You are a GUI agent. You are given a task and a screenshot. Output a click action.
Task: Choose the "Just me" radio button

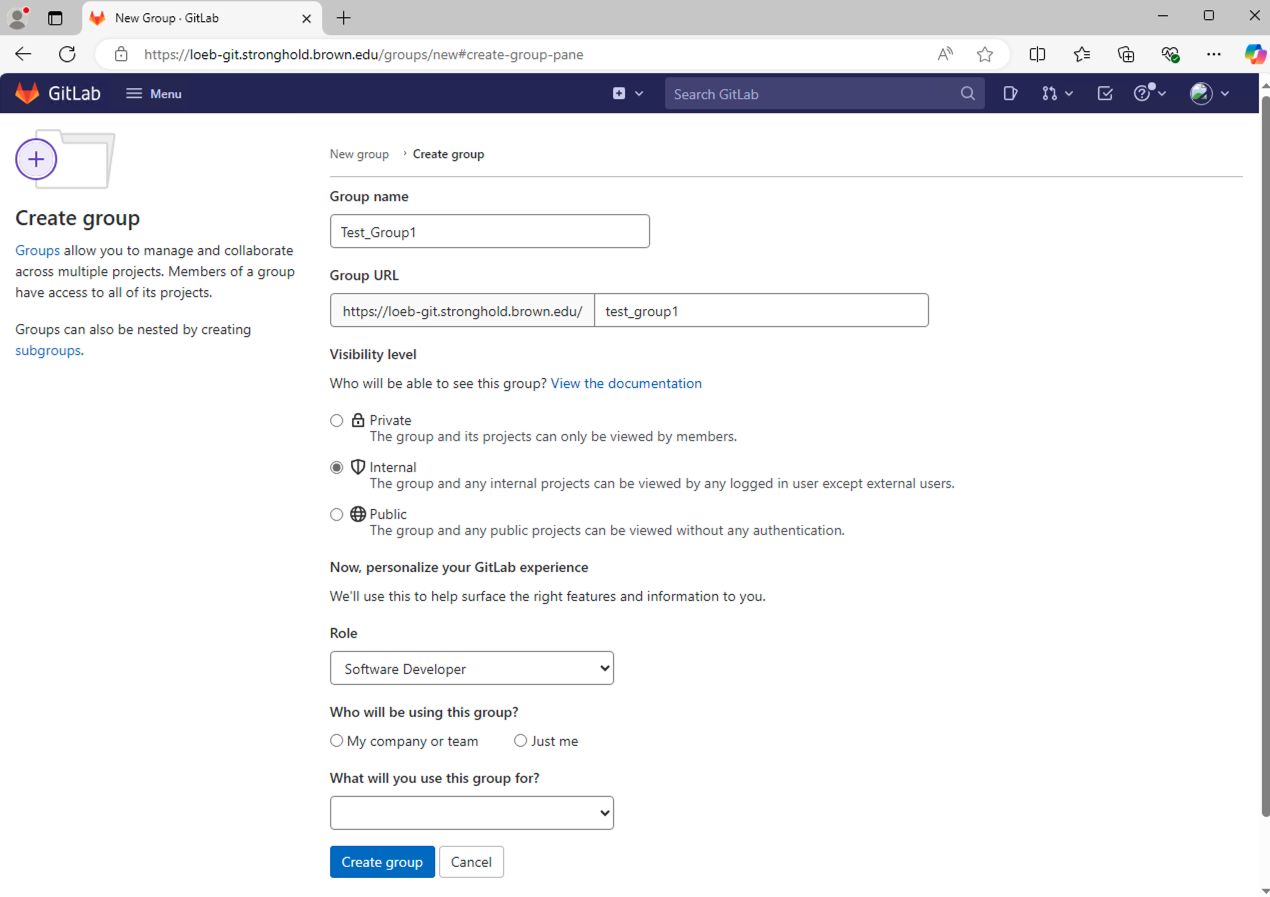coord(520,741)
